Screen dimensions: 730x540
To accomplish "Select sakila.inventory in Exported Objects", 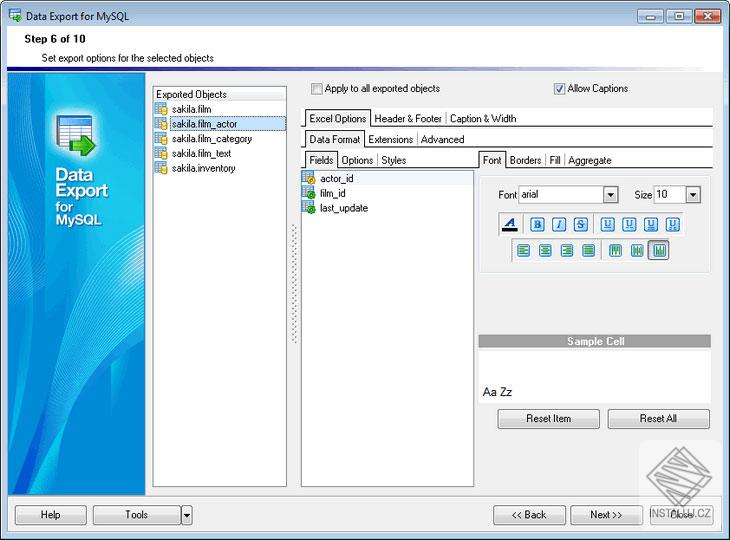I will coord(203,168).
